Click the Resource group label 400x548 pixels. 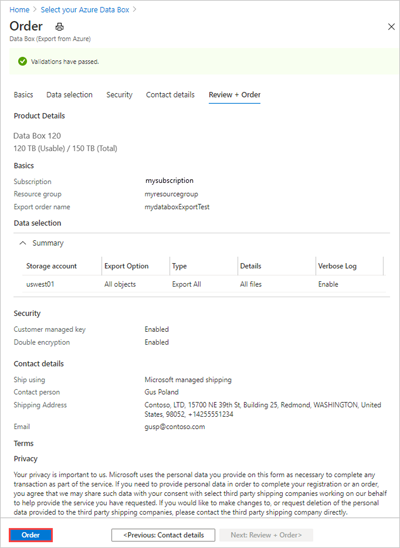click(x=37, y=194)
